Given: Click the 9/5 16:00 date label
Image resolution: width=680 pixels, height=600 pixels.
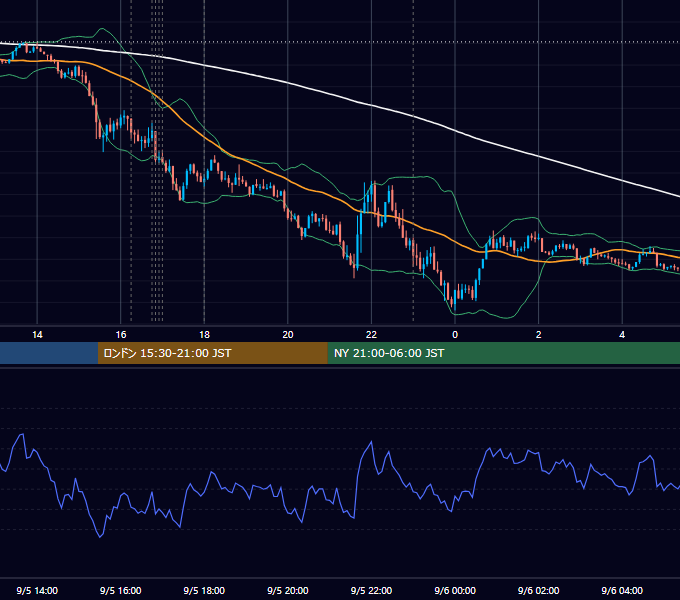Looking at the screenshot, I should 121,590.
